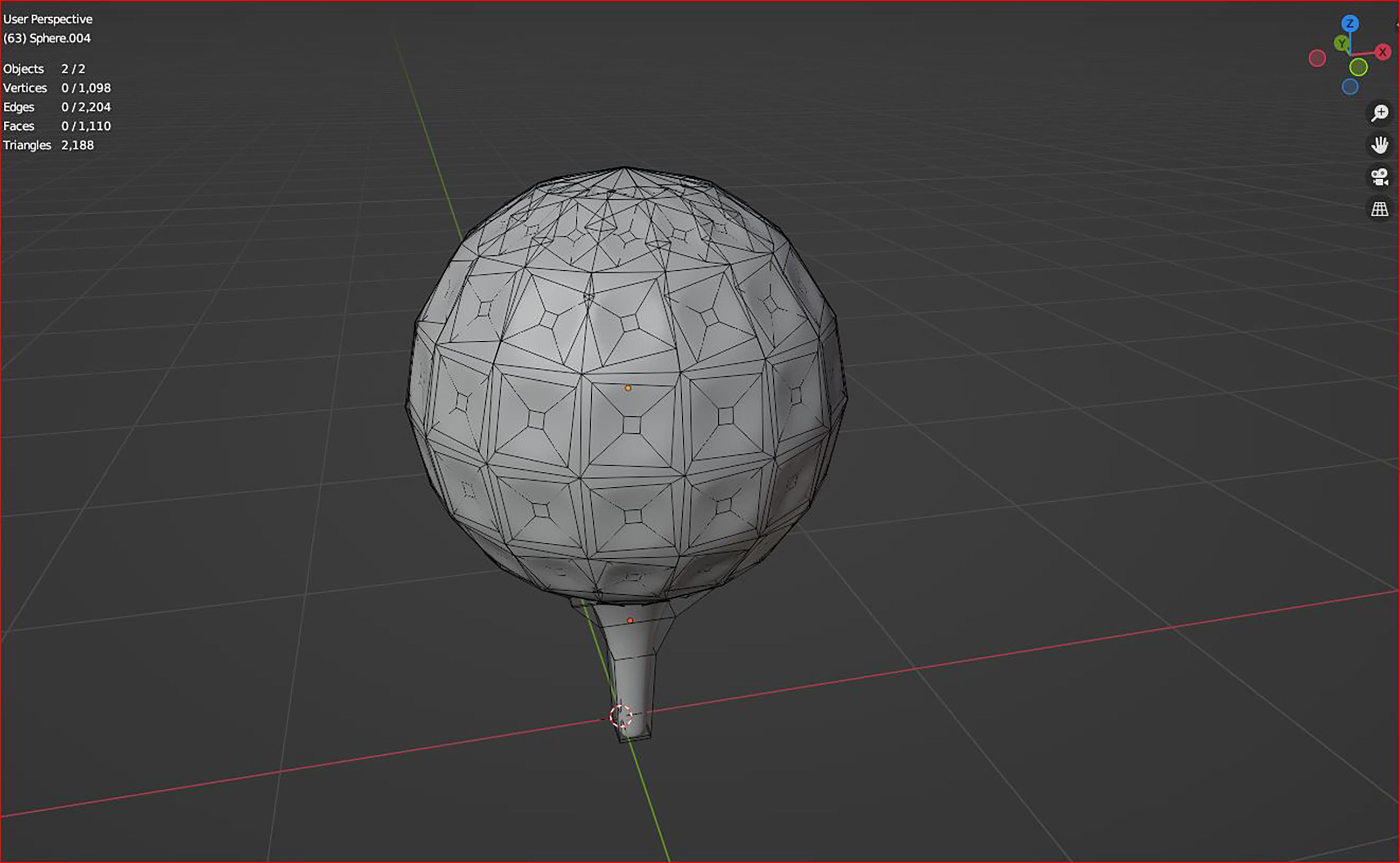This screenshot has width=1400, height=863.
Task: Click the Objects count '2 / 2'
Action: 73,69
